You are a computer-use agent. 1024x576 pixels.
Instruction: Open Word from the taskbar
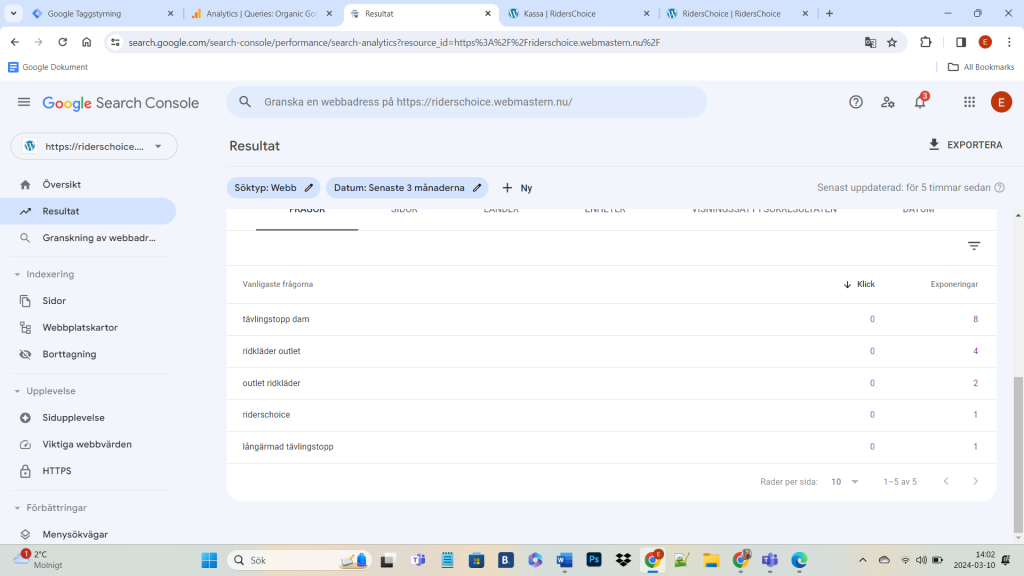[564, 560]
